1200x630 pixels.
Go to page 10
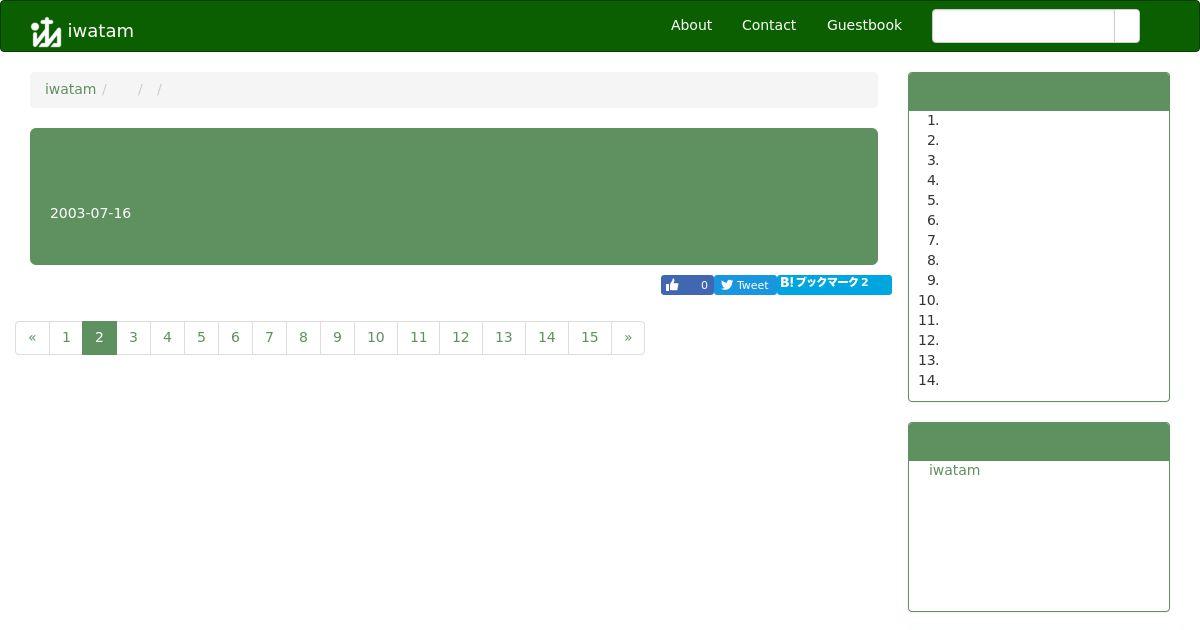(x=375, y=337)
